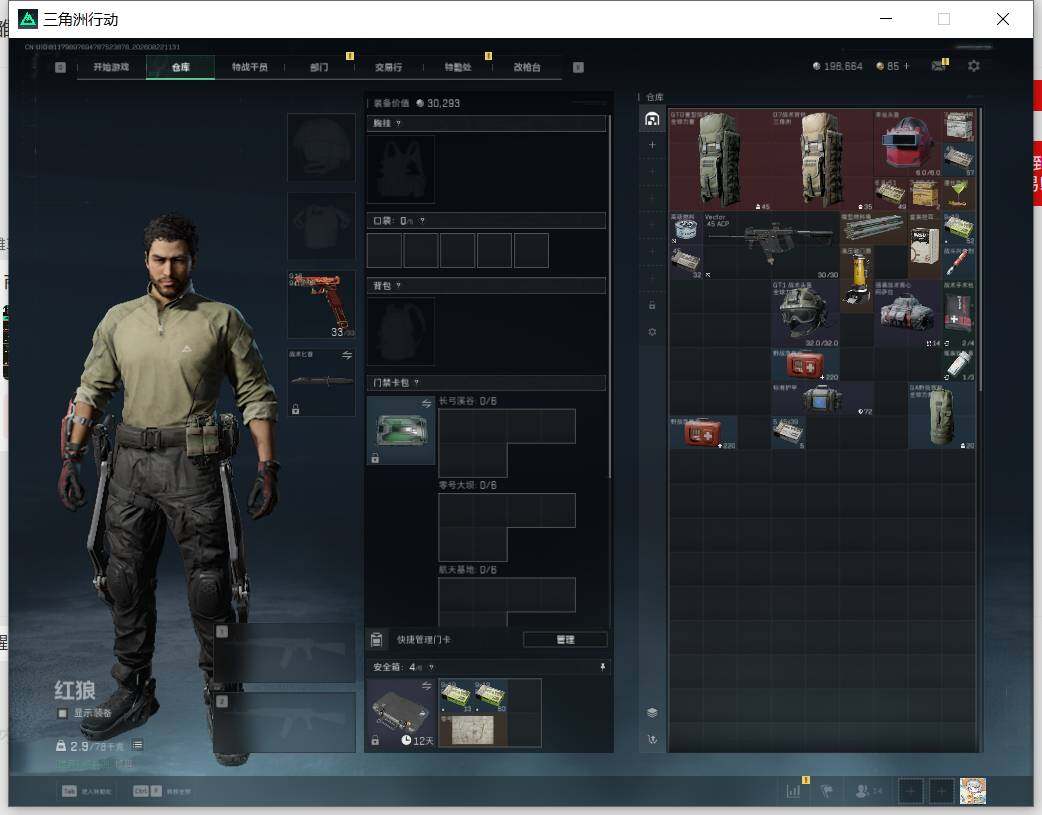Viewport: 1042px width, 815px height.
Task: Click the red pistol in the sidearm slot
Action: click(x=321, y=304)
